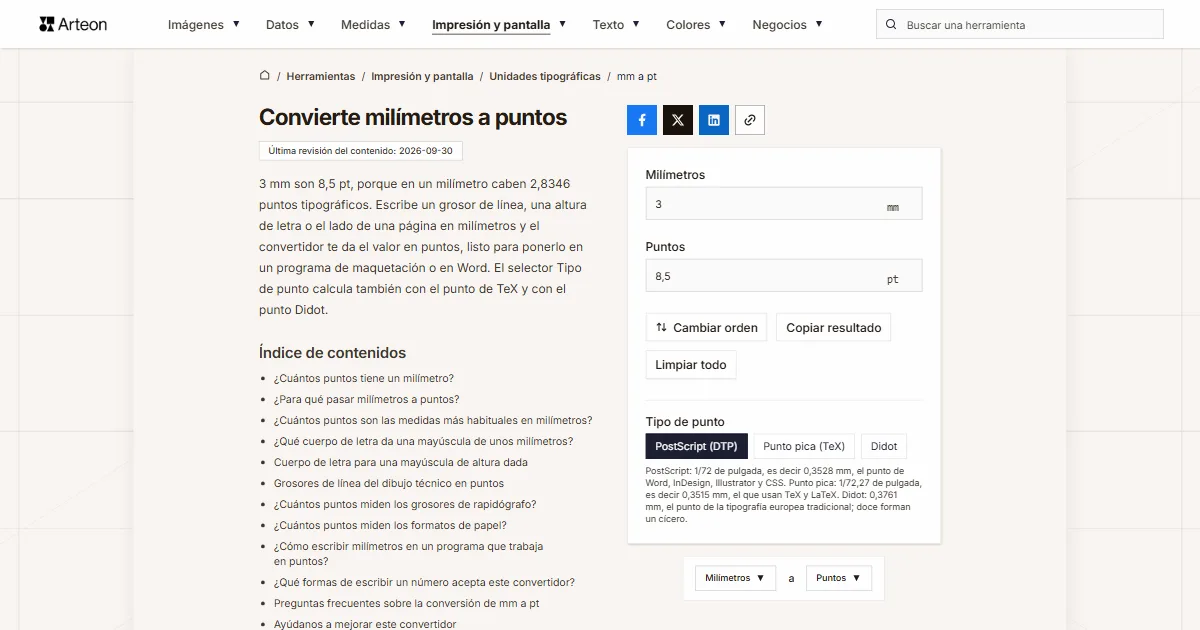Jump to Grosores de línea del dibujo técnico
Viewport: 1200px width, 630px height.
389,483
